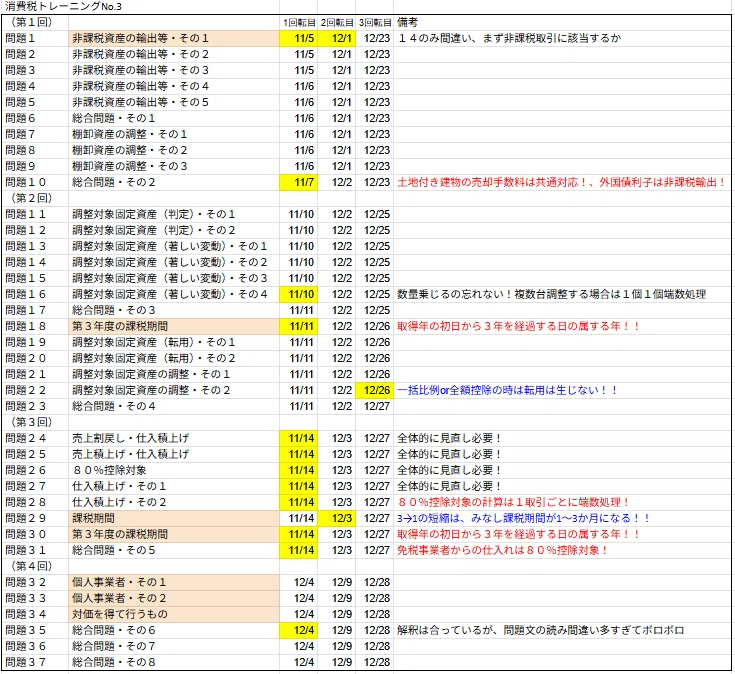Select the blue note 一括比例or全額控除の時は転用は生じない

tap(507, 390)
